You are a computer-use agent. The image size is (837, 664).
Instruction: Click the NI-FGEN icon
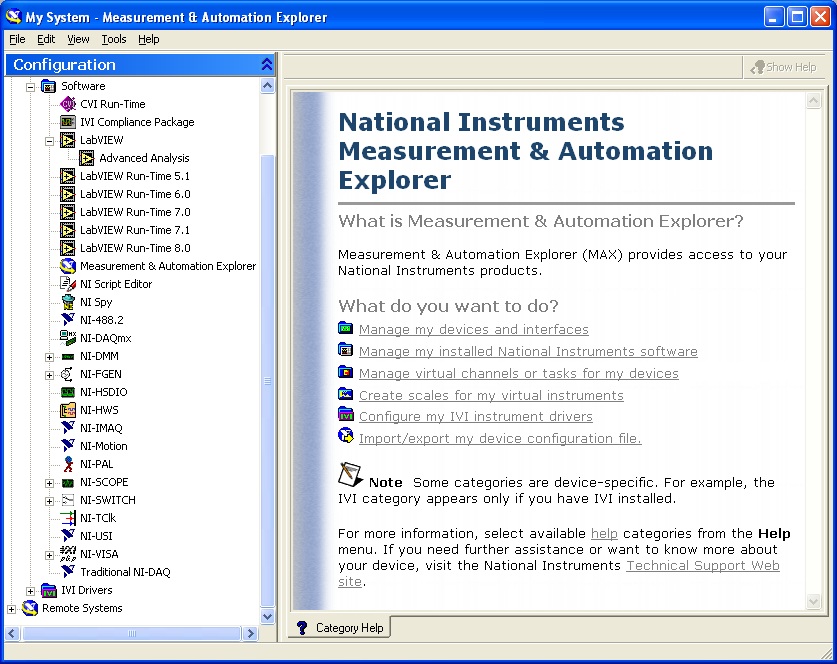67,374
